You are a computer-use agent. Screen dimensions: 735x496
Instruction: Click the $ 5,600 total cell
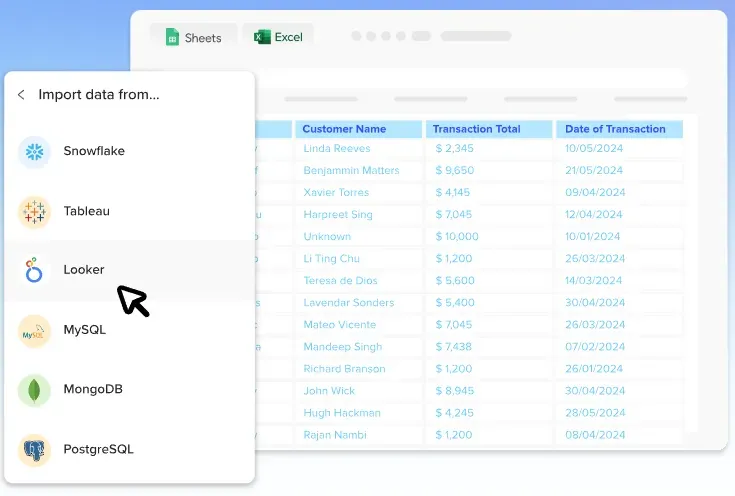tap(489, 281)
